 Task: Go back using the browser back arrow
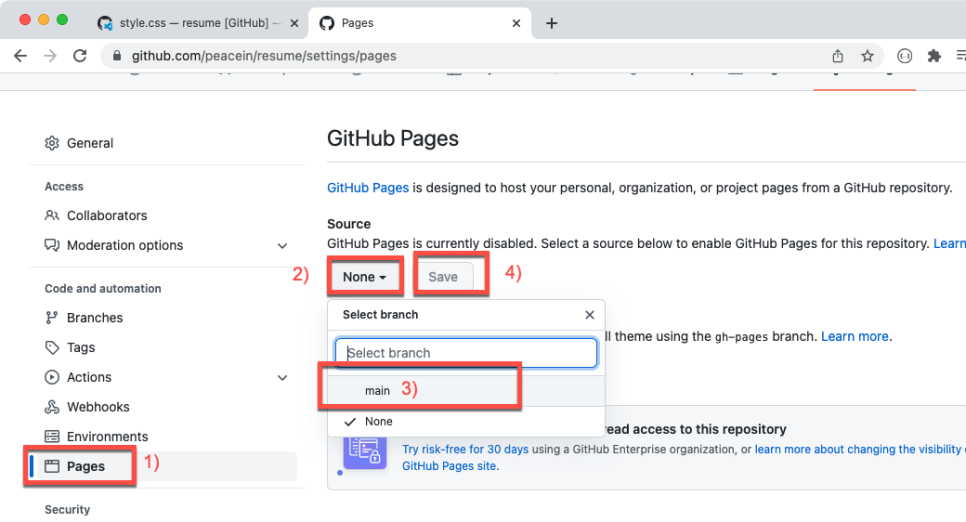click(20, 56)
